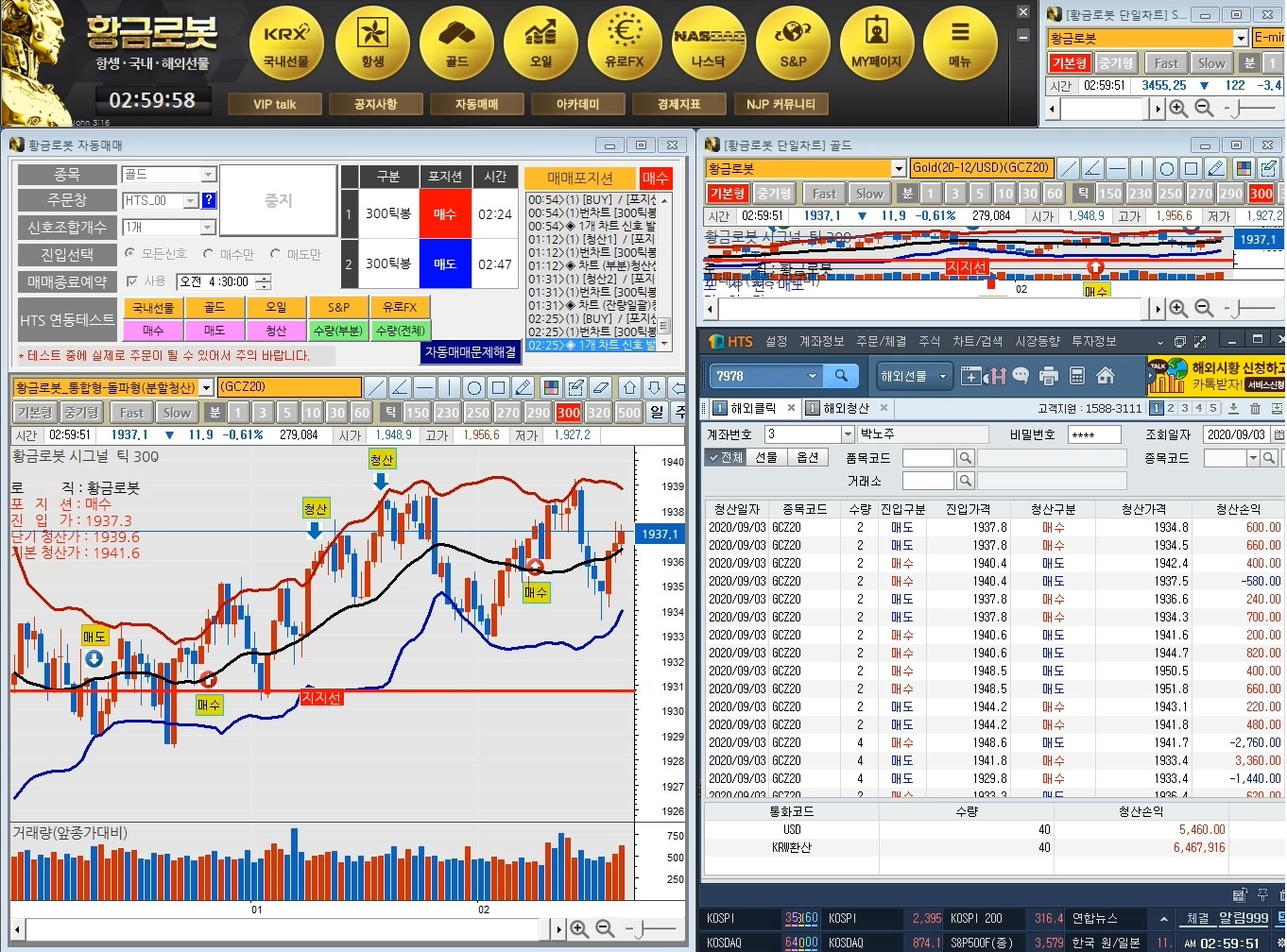
Task: Select 매수만 radio option
Action: 208,254
